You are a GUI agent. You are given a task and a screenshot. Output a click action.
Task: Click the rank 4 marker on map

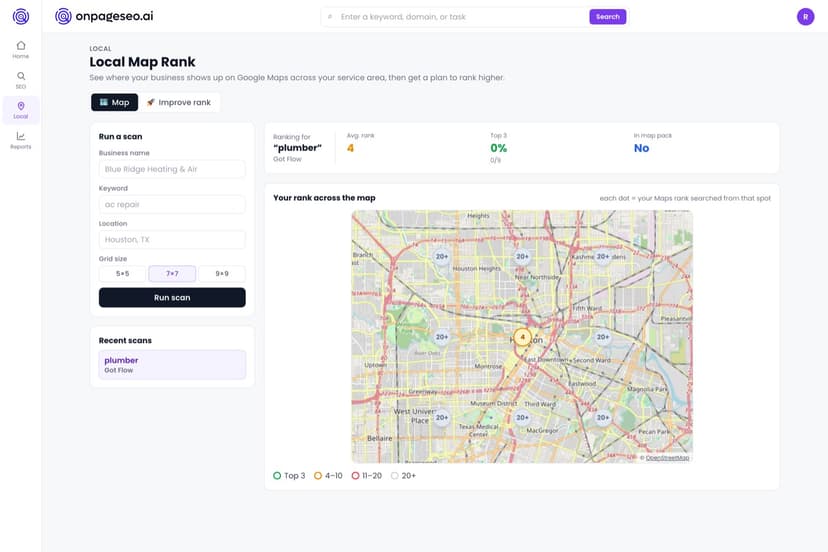[x=522, y=337]
